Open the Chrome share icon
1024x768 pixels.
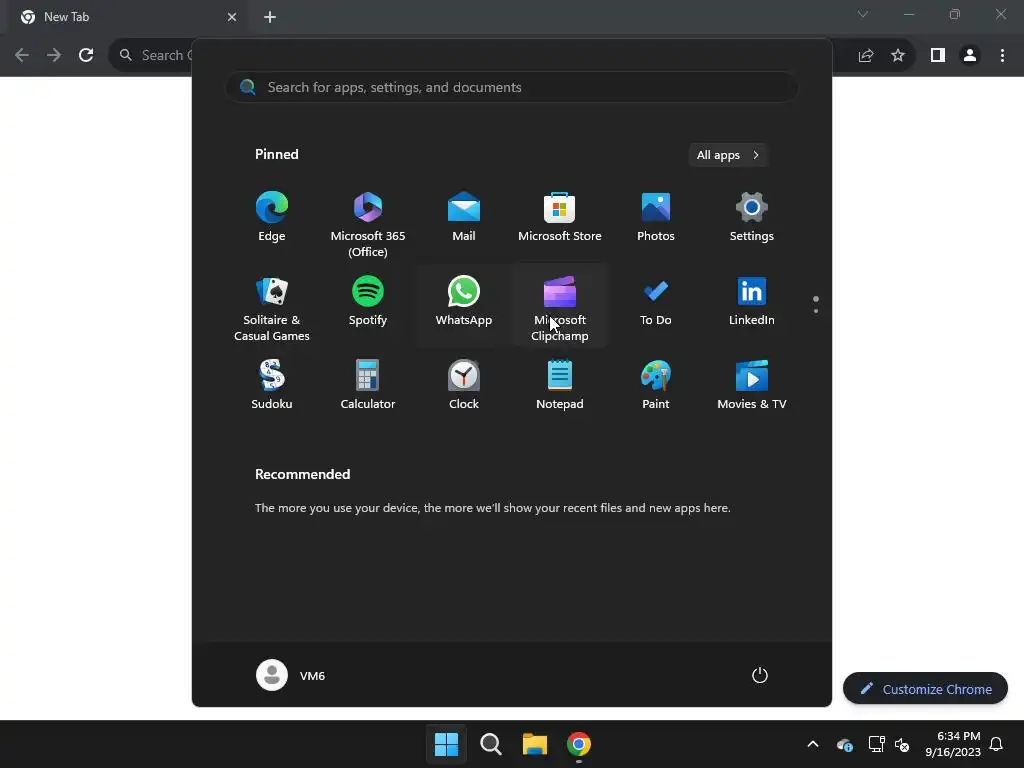click(865, 55)
